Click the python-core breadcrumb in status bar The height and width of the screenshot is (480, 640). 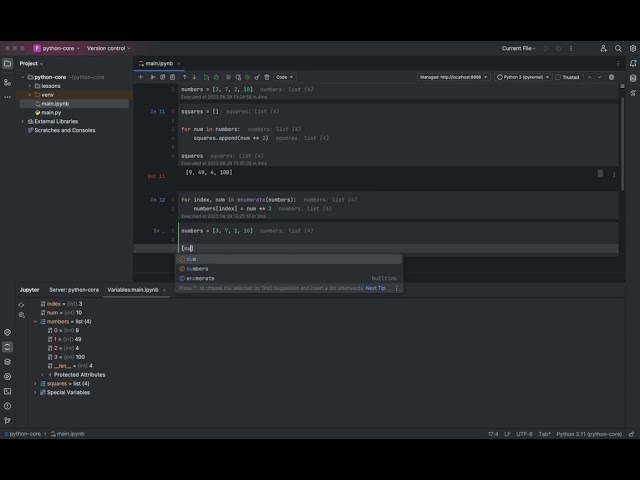click(23, 434)
